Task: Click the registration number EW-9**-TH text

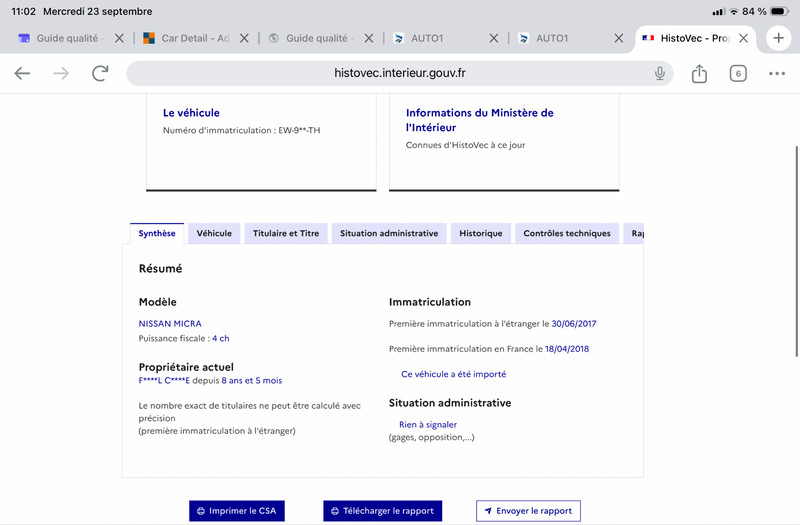Action: (x=299, y=130)
